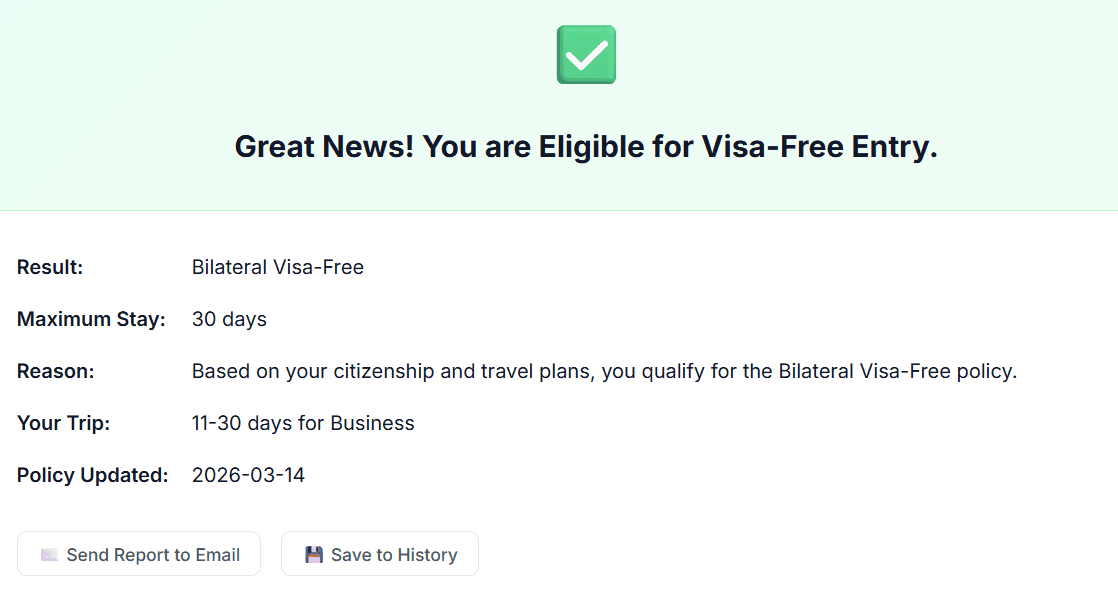1118x591 pixels.
Task: Select the 'Reason:' field label
Action: coord(55,371)
